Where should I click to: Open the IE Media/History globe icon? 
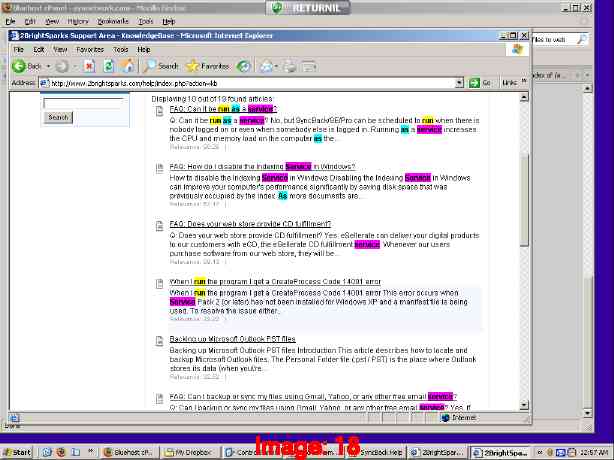(x=243, y=66)
